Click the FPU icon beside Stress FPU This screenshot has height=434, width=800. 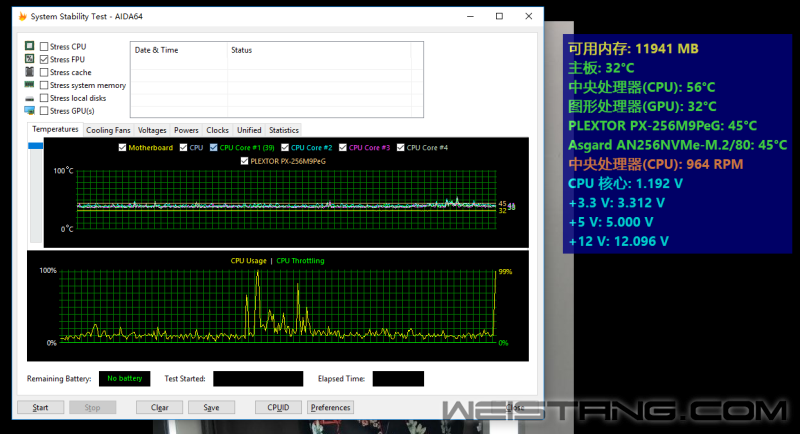[30, 60]
